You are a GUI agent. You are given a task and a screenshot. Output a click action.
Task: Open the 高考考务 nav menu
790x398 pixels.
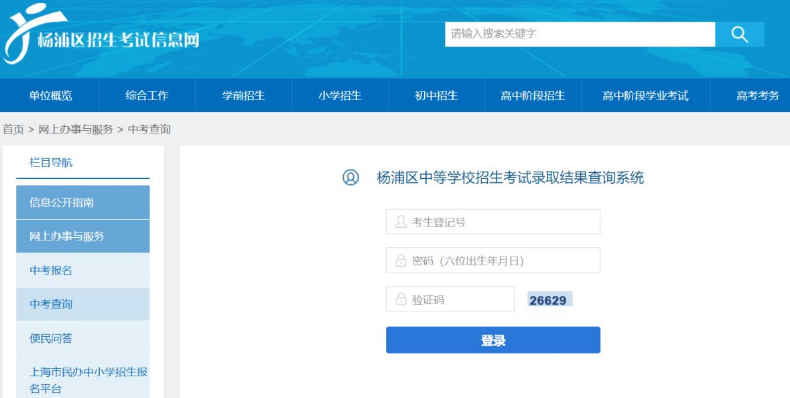[x=758, y=95]
